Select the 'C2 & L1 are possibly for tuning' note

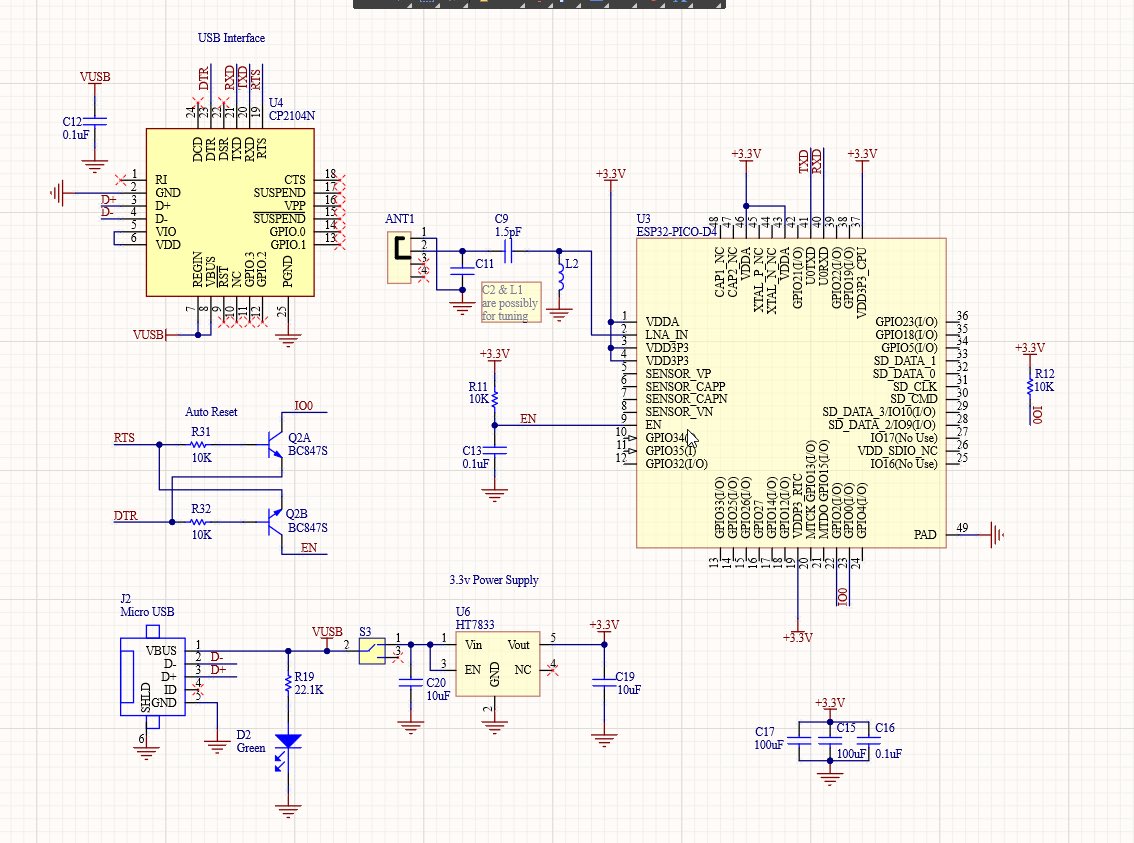coord(513,303)
